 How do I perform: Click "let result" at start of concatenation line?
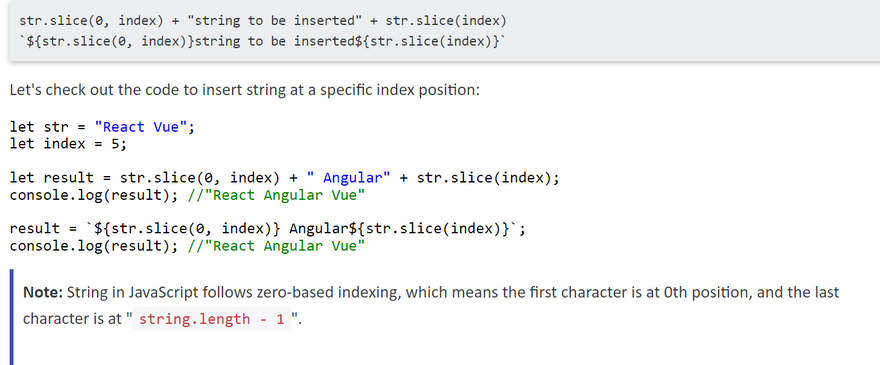click(x=52, y=178)
